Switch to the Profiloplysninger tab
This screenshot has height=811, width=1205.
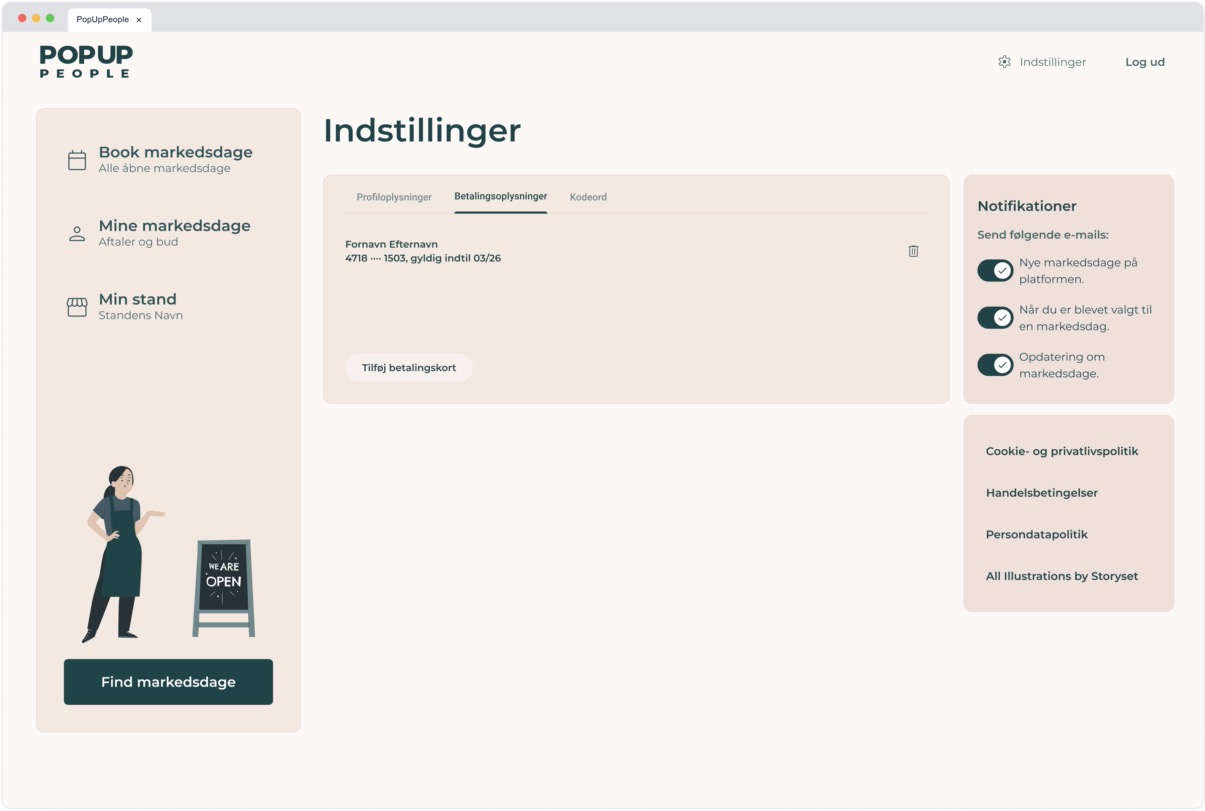(x=394, y=197)
